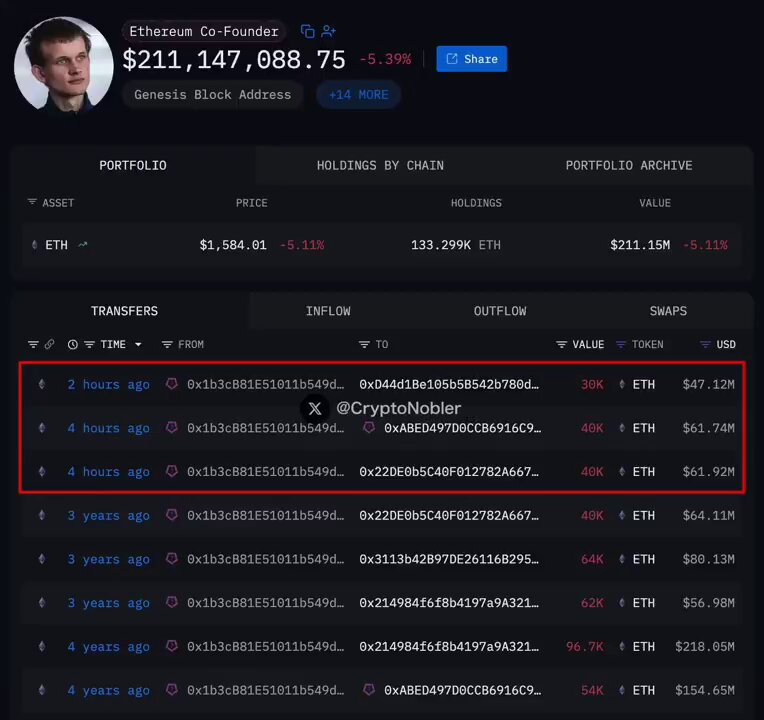Viewport: 764px width, 720px height.
Task: Click the clock icon next to TIME
Action: pyautogui.click(x=73, y=344)
